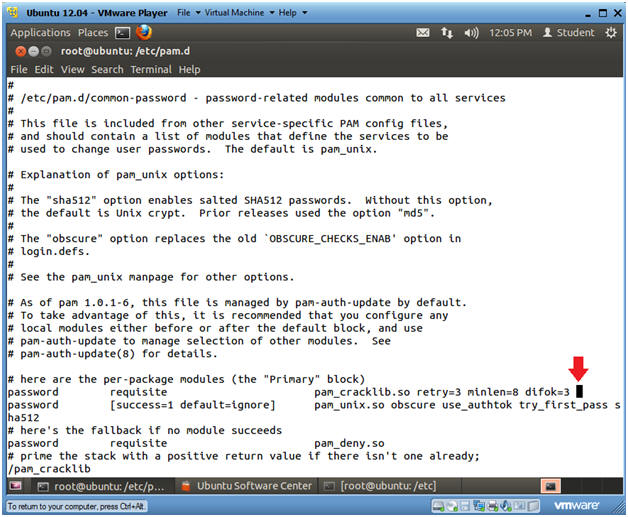
Task: Open Firefox from the top panel
Action: click(144, 32)
